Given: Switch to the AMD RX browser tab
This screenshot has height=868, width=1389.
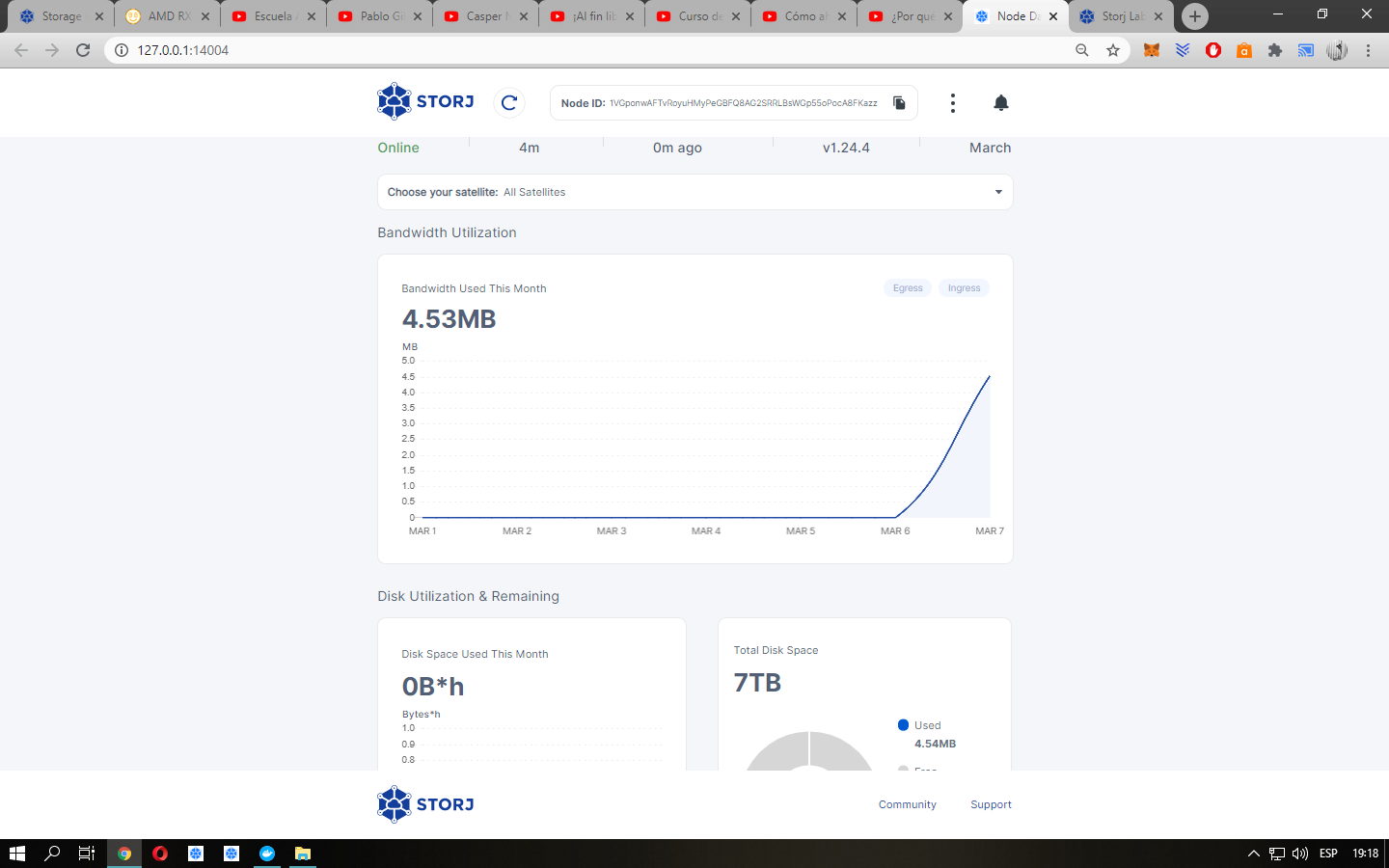Looking at the screenshot, I should coord(168,16).
